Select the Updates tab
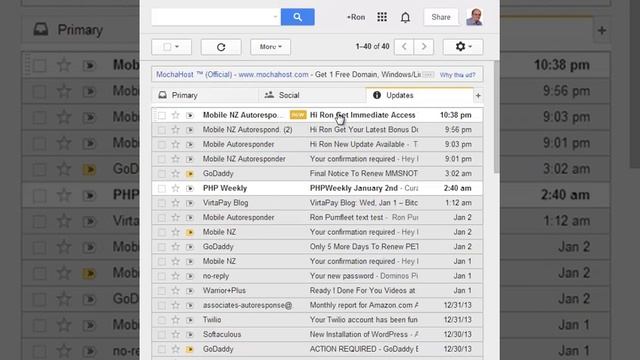The width and height of the screenshot is (640, 360). click(x=420, y=95)
